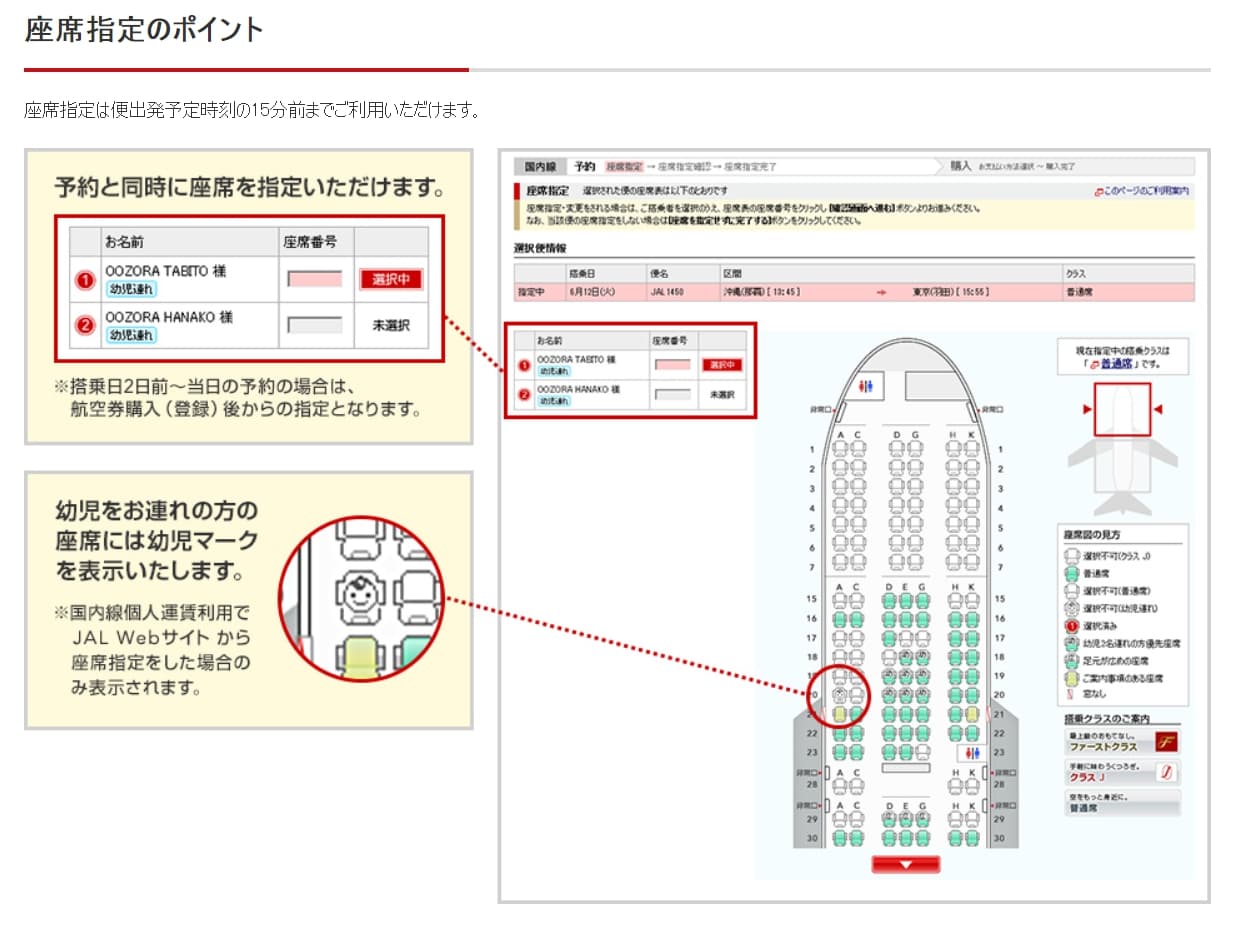This screenshot has height=925, width=1238.
Task: Open the 普通席 banner under 搭乗クラスのご案内
Action: pyautogui.click(x=1123, y=802)
